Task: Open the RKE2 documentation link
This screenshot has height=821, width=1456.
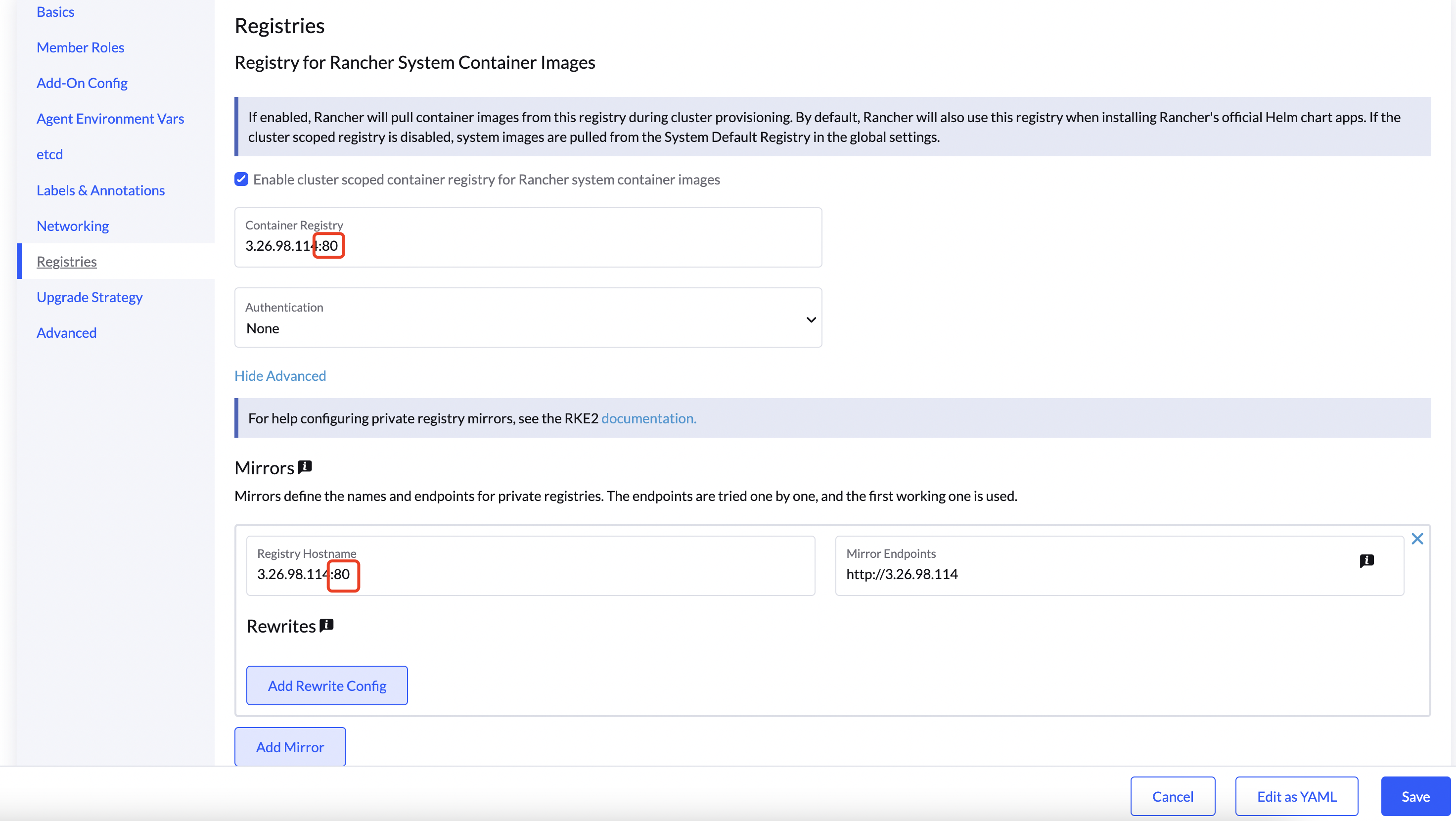Action: (x=648, y=418)
